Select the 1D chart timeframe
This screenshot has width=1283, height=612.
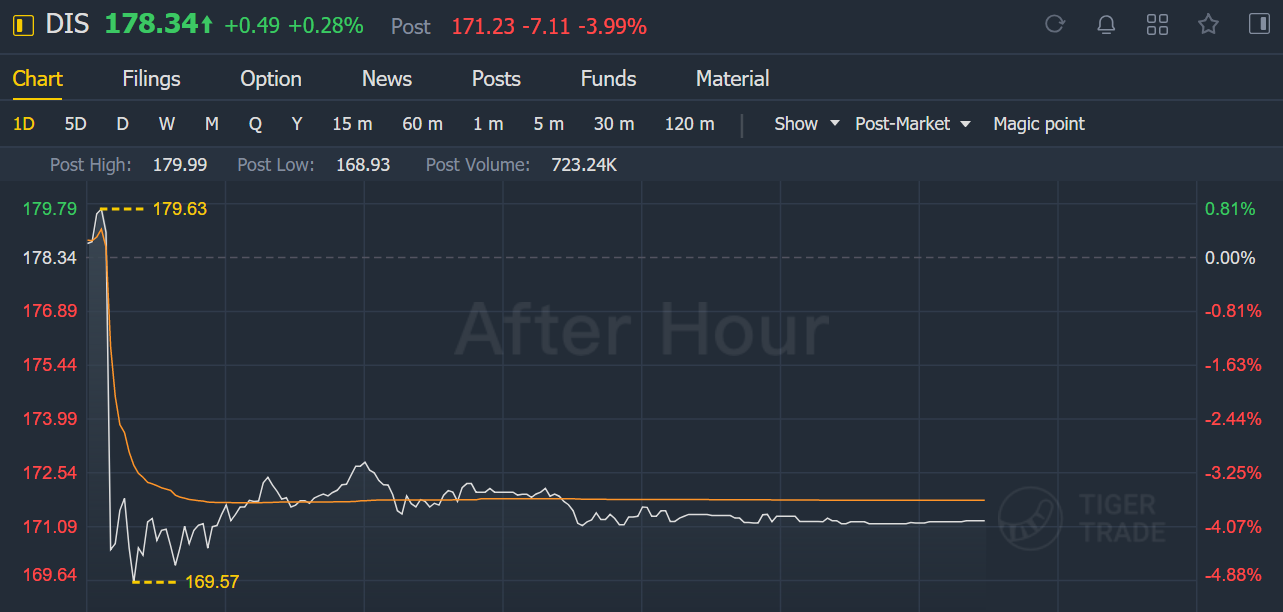click(24, 124)
